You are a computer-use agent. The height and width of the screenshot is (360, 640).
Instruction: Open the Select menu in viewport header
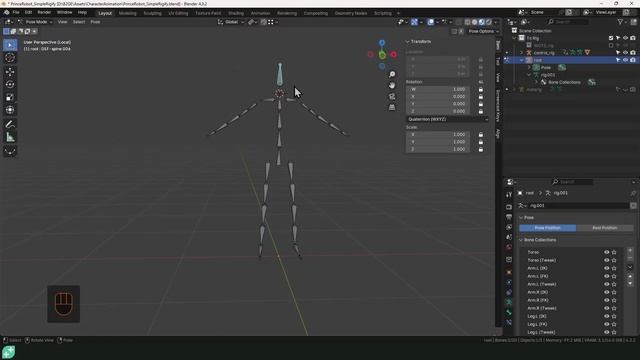point(79,22)
